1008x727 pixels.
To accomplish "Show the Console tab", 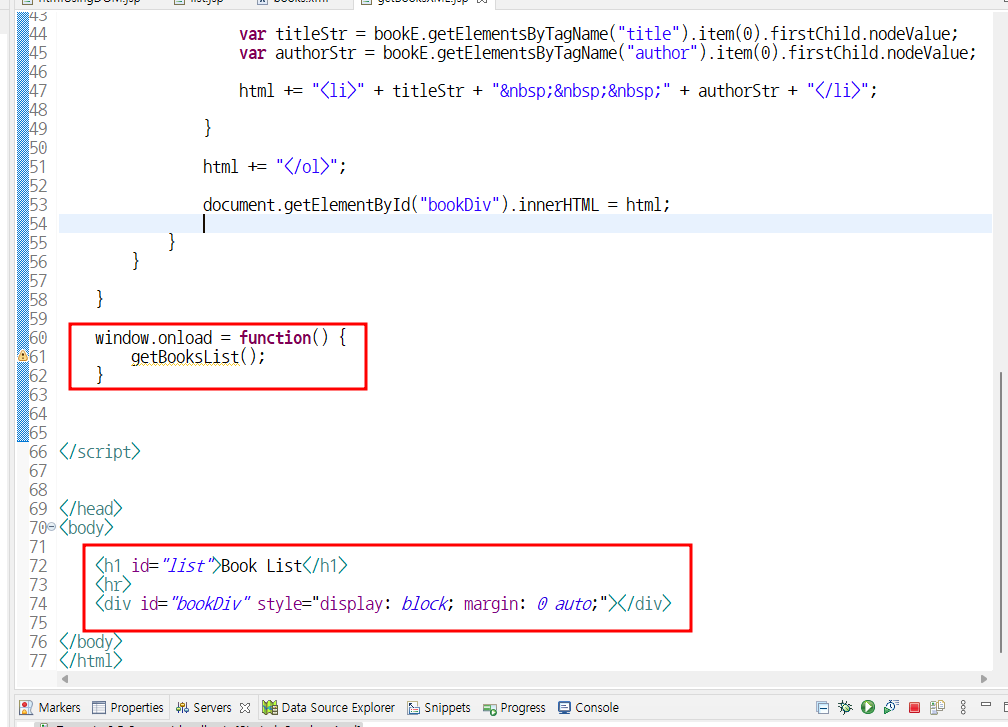I will click(588, 708).
